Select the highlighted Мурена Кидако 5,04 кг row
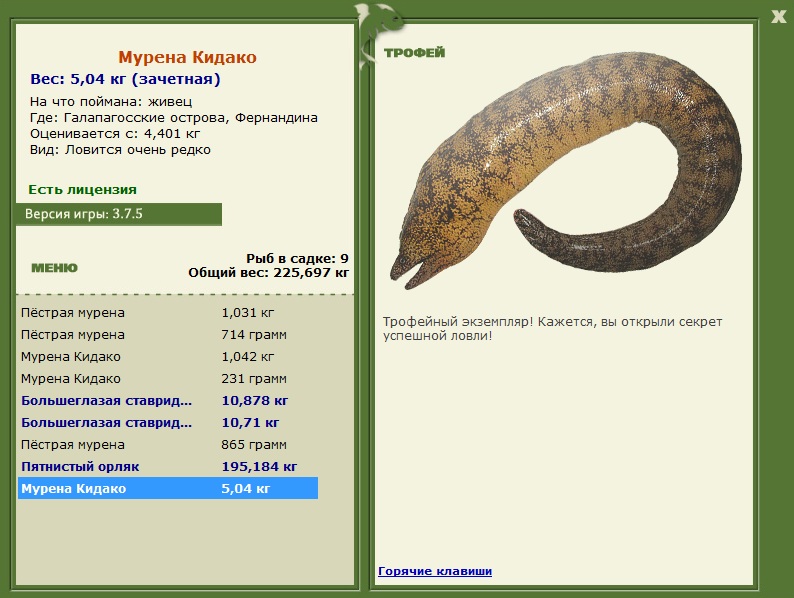The height and width of the screenshot is (598, 794). click(168, 488)
